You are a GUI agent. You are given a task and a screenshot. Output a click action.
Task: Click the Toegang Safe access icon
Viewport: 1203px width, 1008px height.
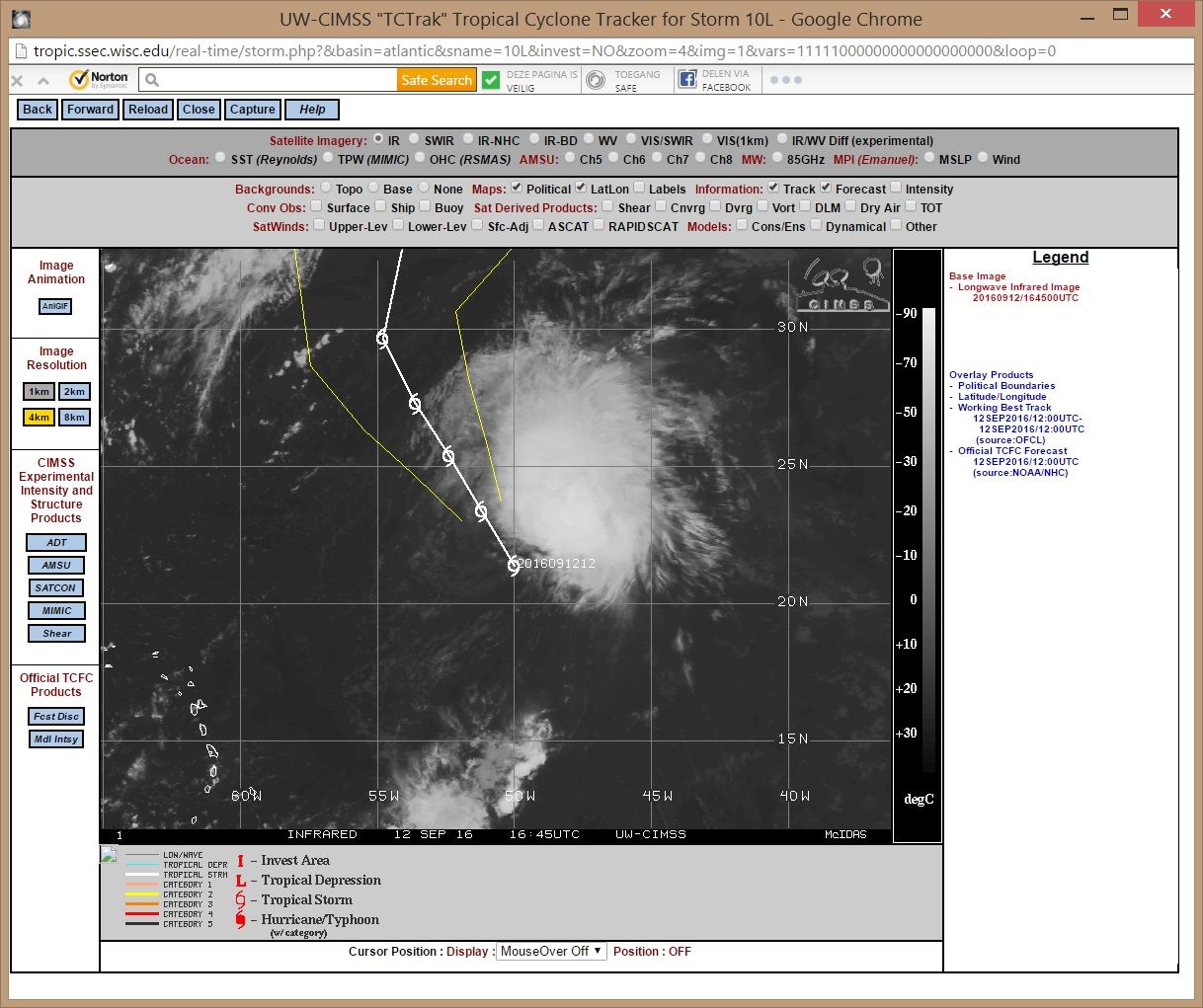coord(596,80)
